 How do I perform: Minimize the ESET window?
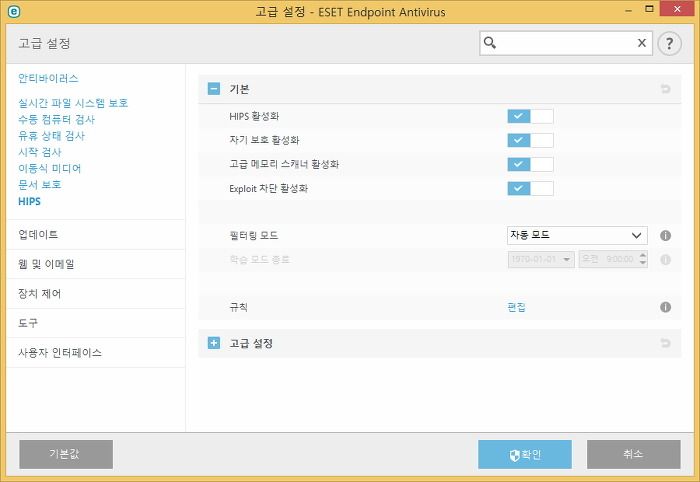(629, 10)
